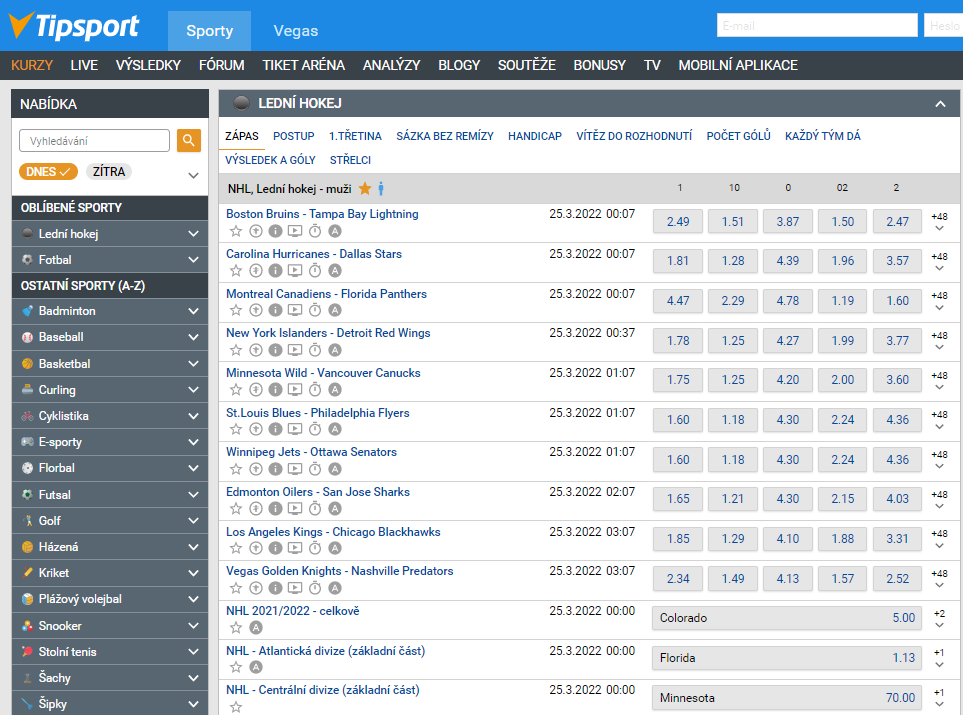This screenshot has height=715, width=963.
Task: Open the POČET GÓLŮ bet tab
Action: (738, 136)
